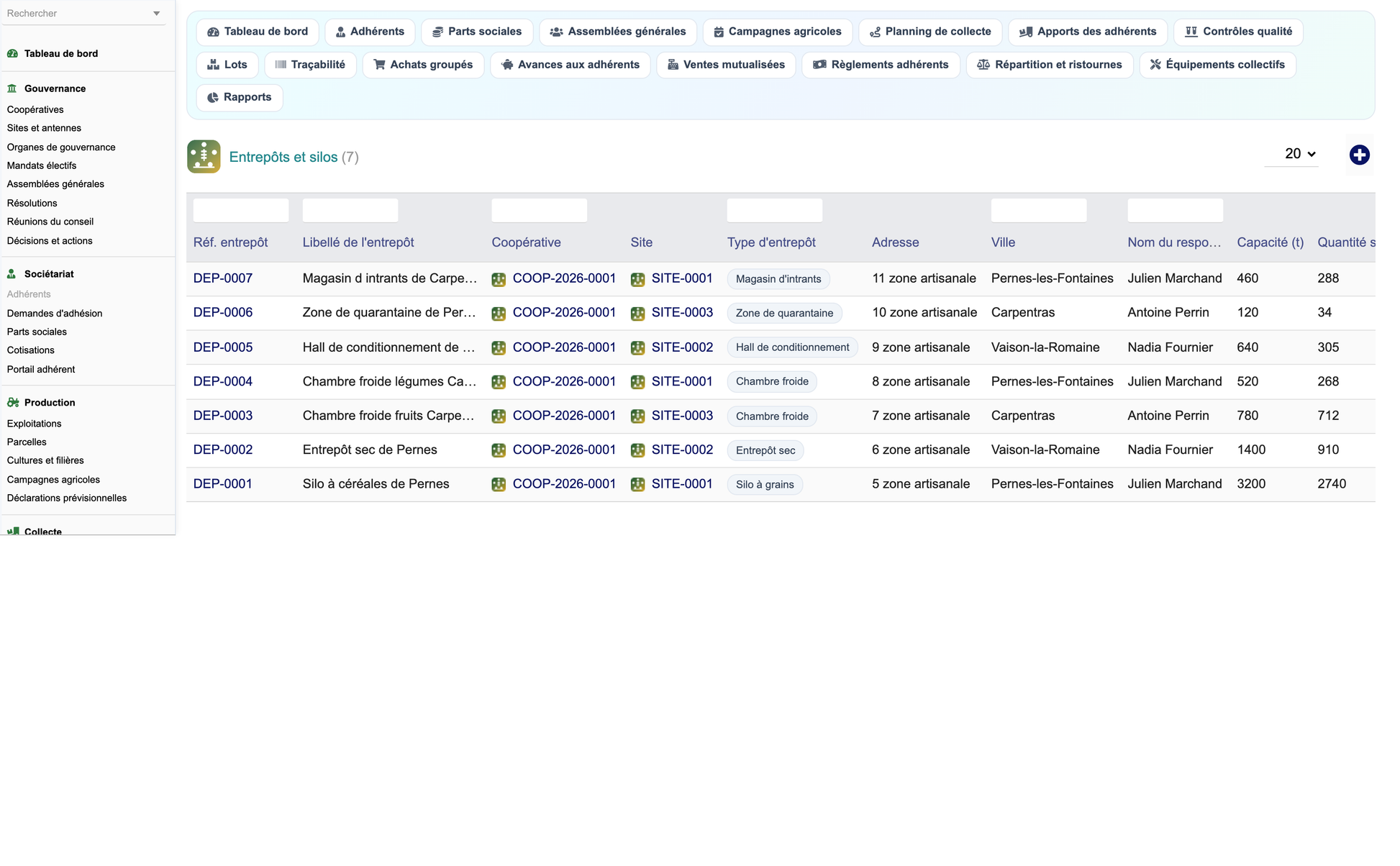Click cooperative icon in DEP-0007 row
The height and width of the screenshot is (866, 1400).
(x=499, y=280)
